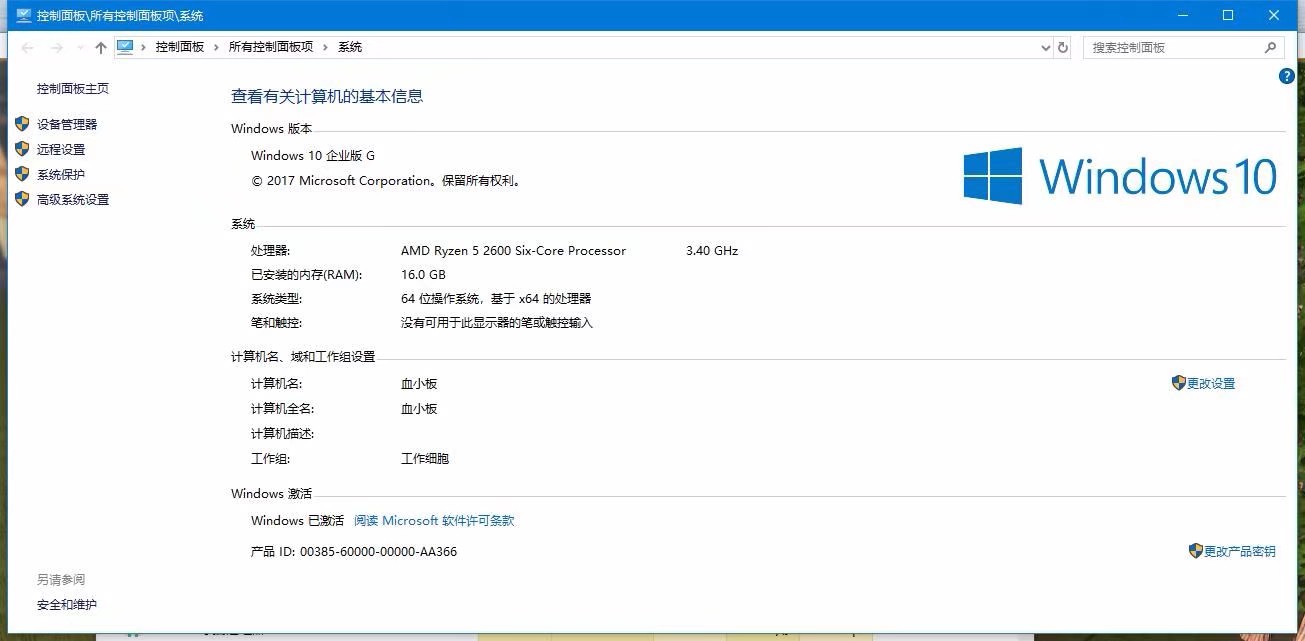Maximize the System window
1305x641 pixels.
click(1228, 15)
